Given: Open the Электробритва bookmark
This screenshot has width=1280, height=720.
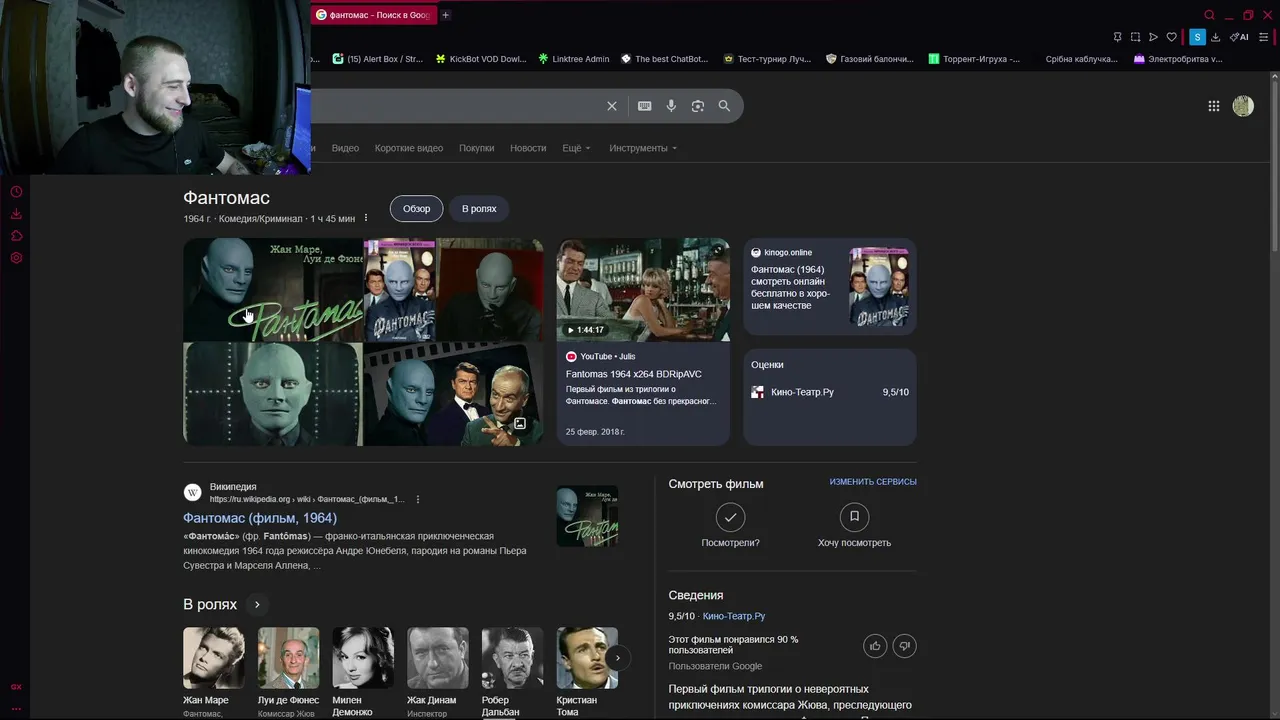Looking at the screenshot, I should click(1178, 59).
